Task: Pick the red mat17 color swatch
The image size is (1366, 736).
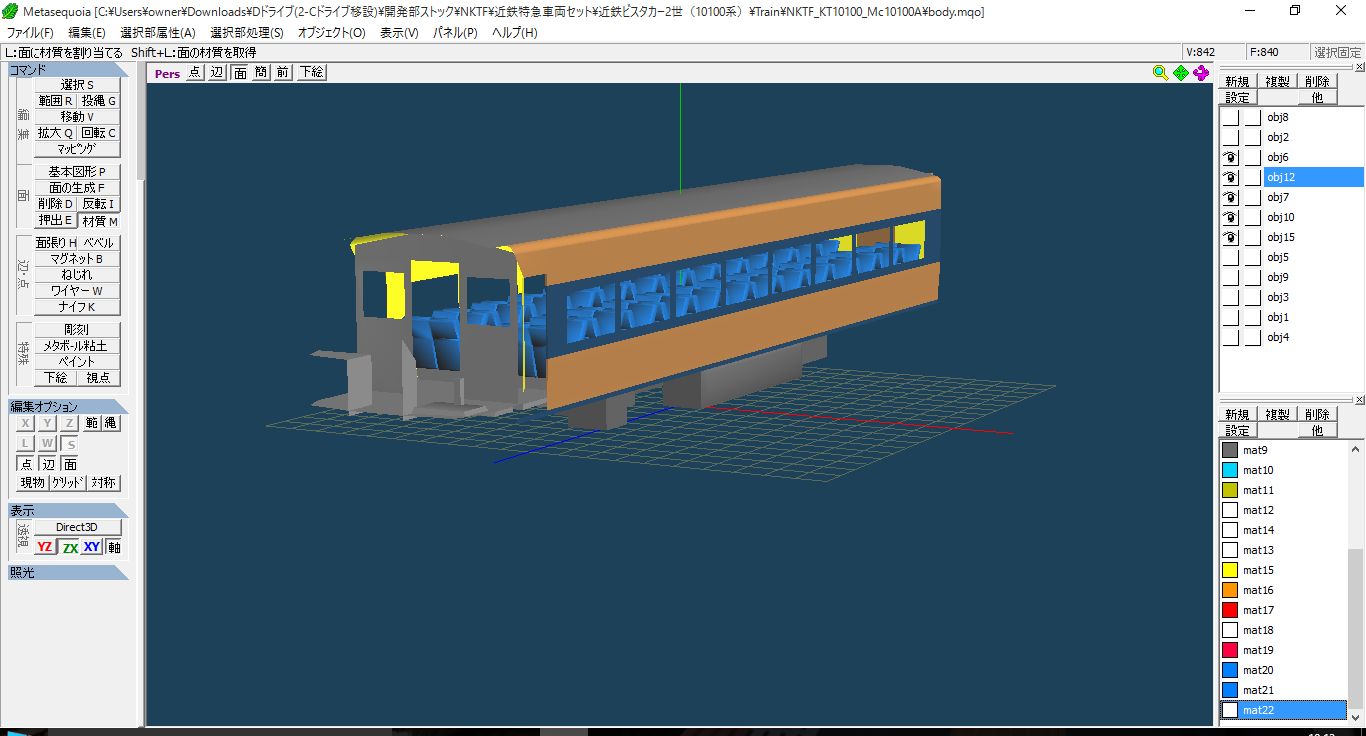Action: click(x=1230, y=610)
